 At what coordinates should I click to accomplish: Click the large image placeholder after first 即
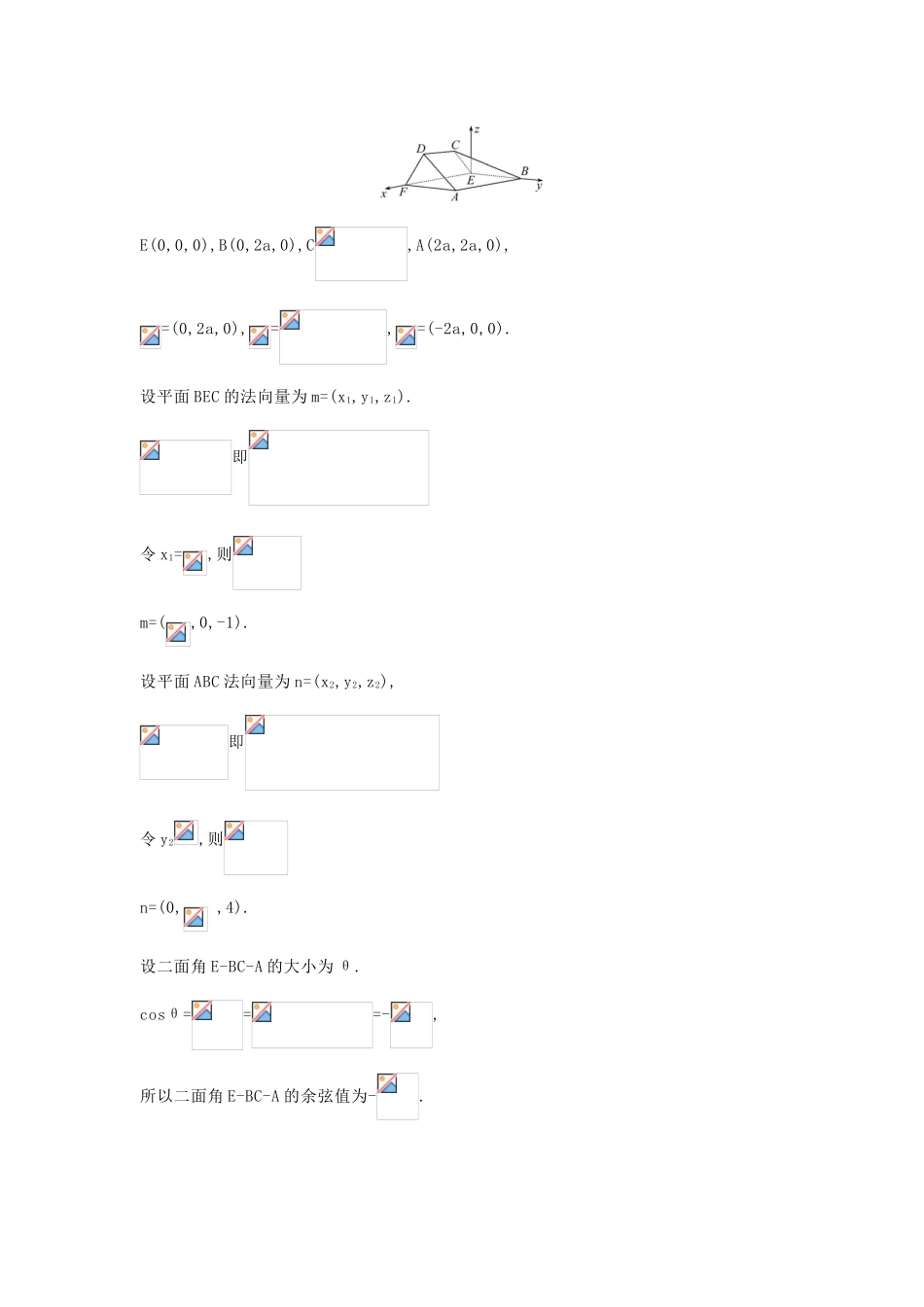coord(338,468)
